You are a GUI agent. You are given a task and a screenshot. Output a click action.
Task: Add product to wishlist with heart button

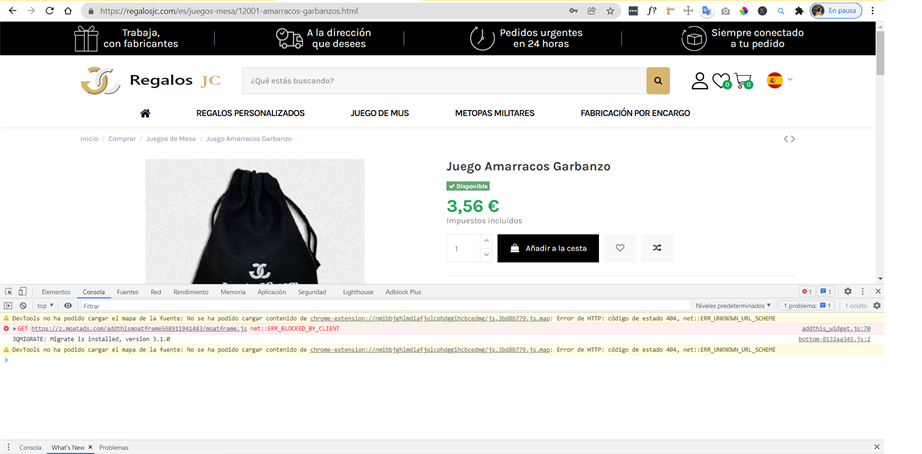(x=620, y=248)
